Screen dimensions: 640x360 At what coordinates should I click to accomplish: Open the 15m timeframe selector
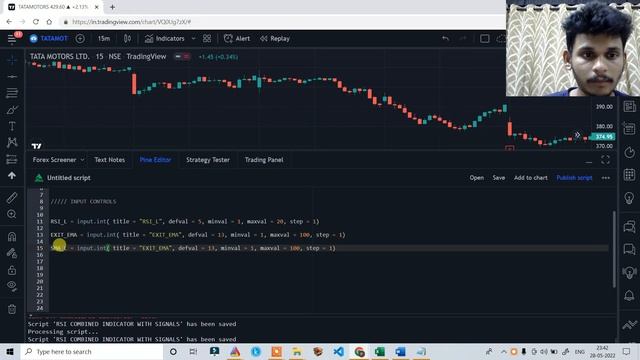104,38
